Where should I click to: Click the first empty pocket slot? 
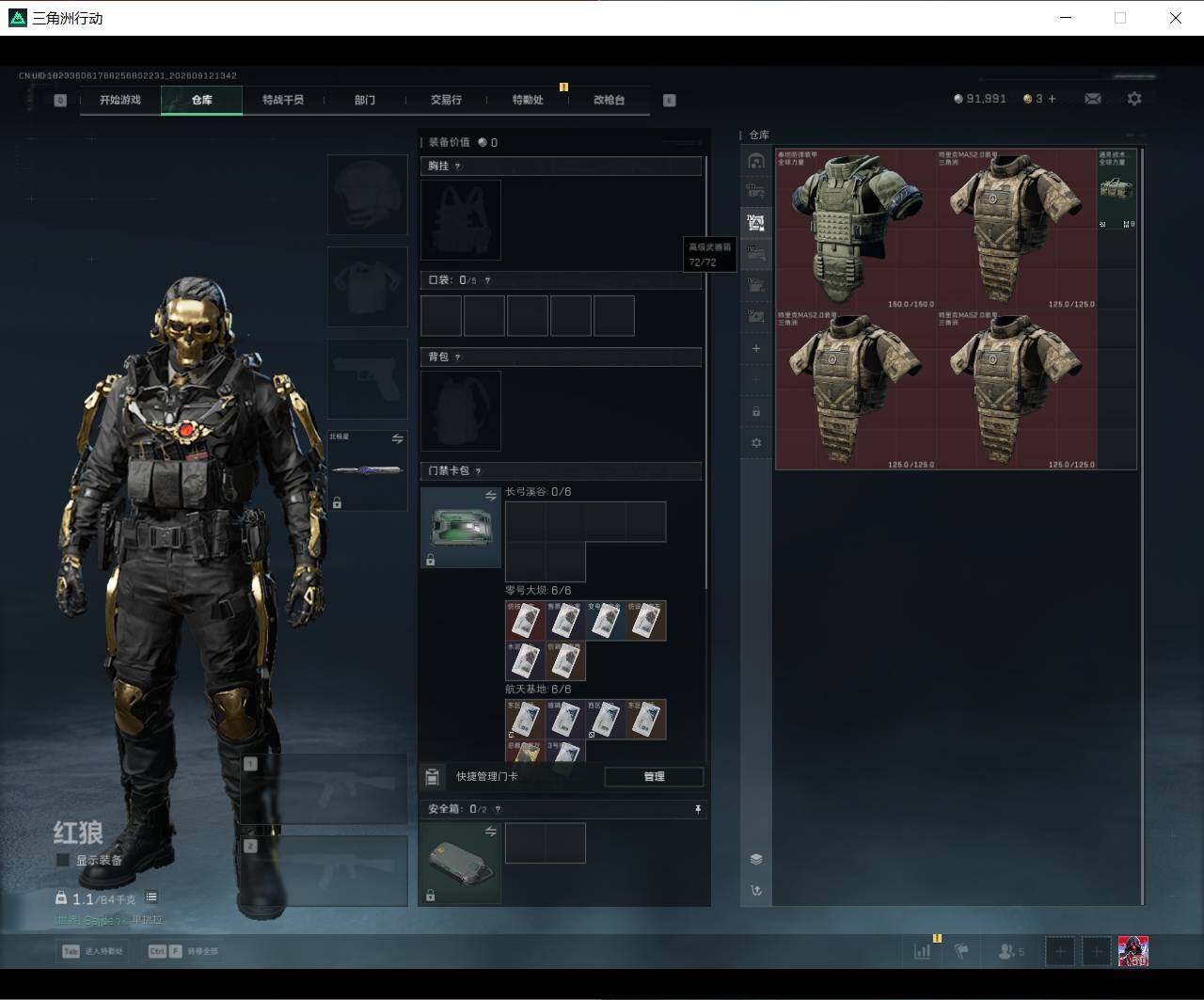pyautogui.click(x=441, y=316)
